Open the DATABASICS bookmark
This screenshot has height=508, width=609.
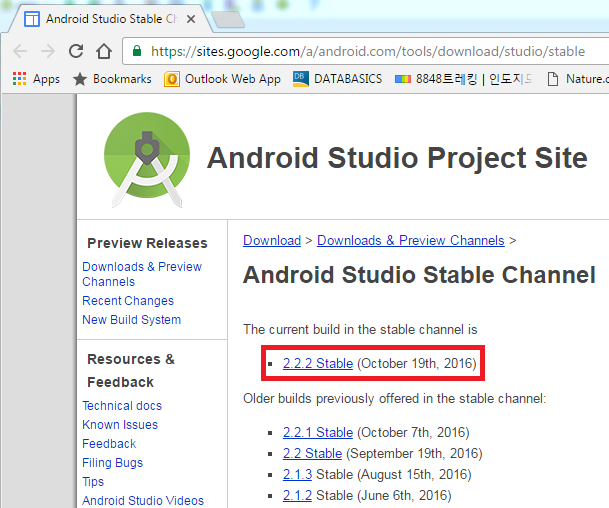pyautogui.click(x=338, y=79)
